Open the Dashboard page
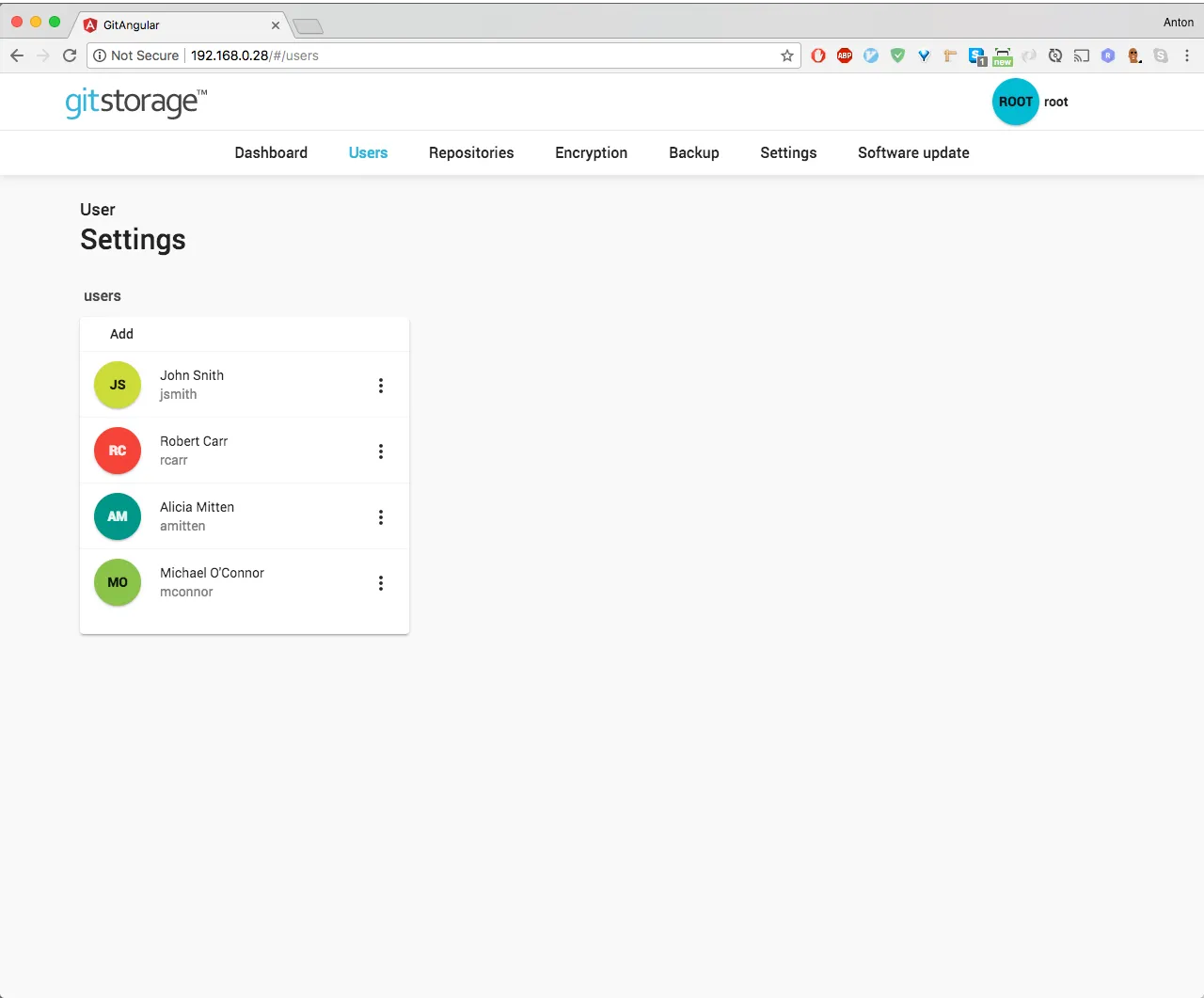This screenshot has width=1204, height=998. [x=271, y=152]
